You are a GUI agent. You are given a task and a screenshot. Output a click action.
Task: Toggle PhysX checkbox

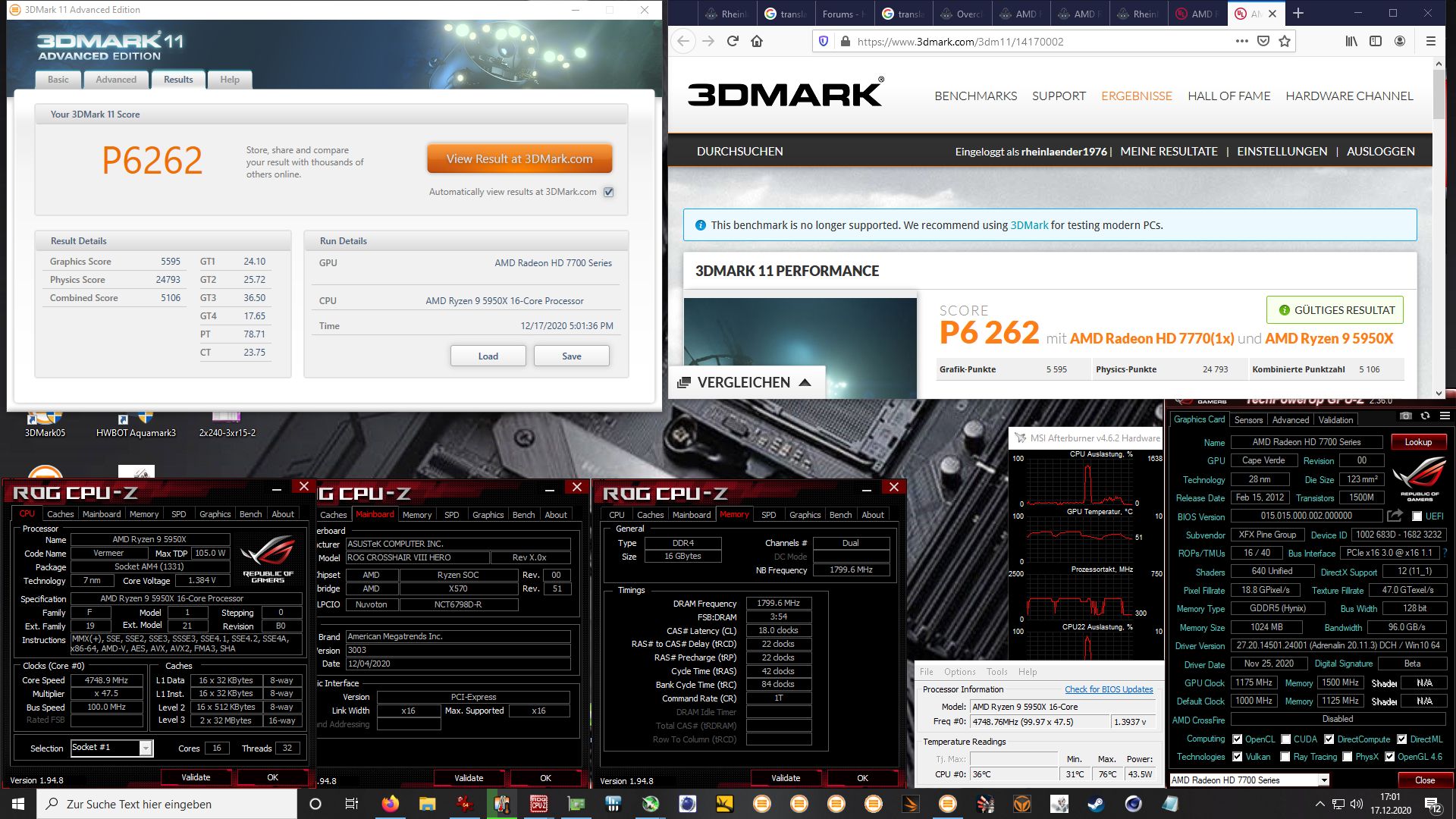1347,757
